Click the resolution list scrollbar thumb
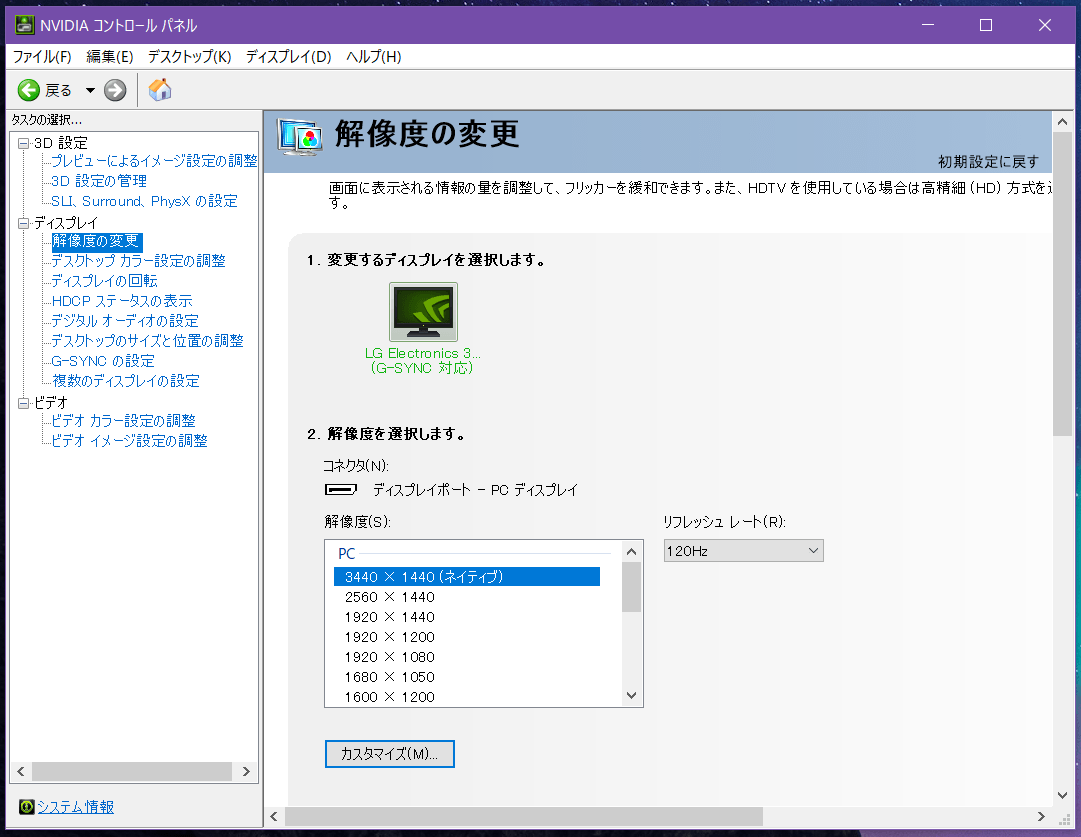The width and height of the screenshot is (1081, 837). (x=631, y=587)
